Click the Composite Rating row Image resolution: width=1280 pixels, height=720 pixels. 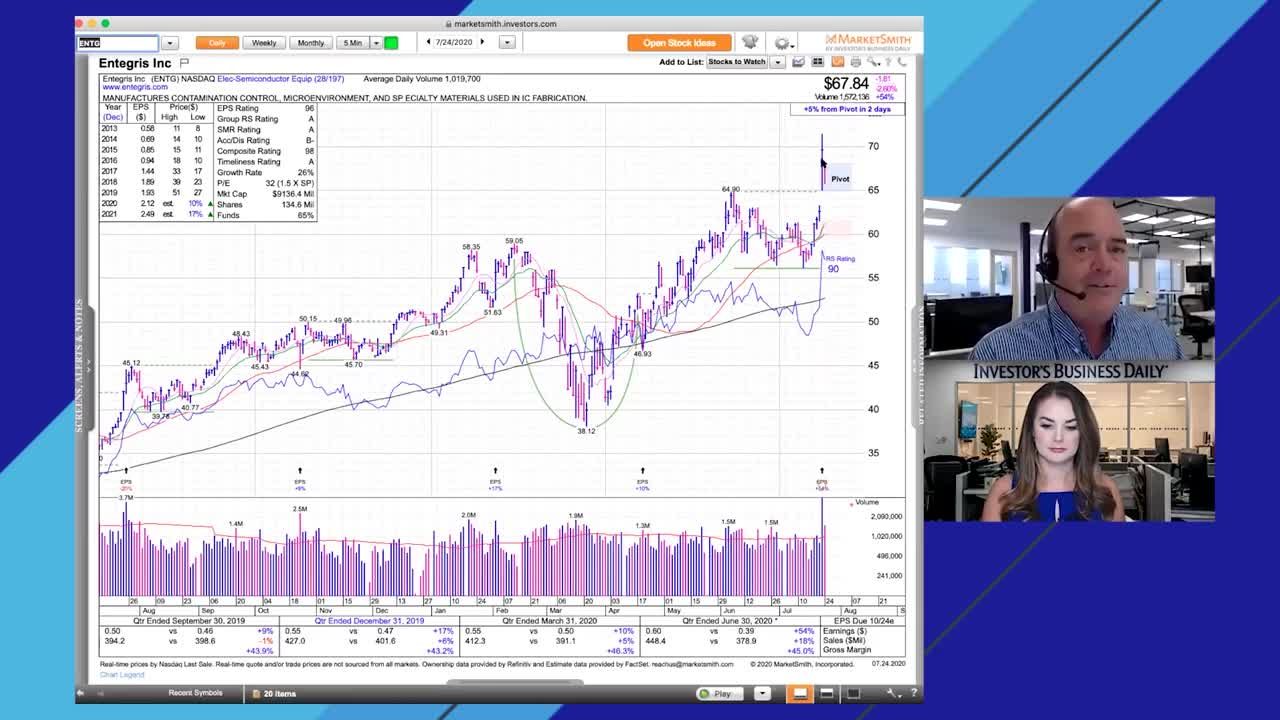click(x=265, y=151)
